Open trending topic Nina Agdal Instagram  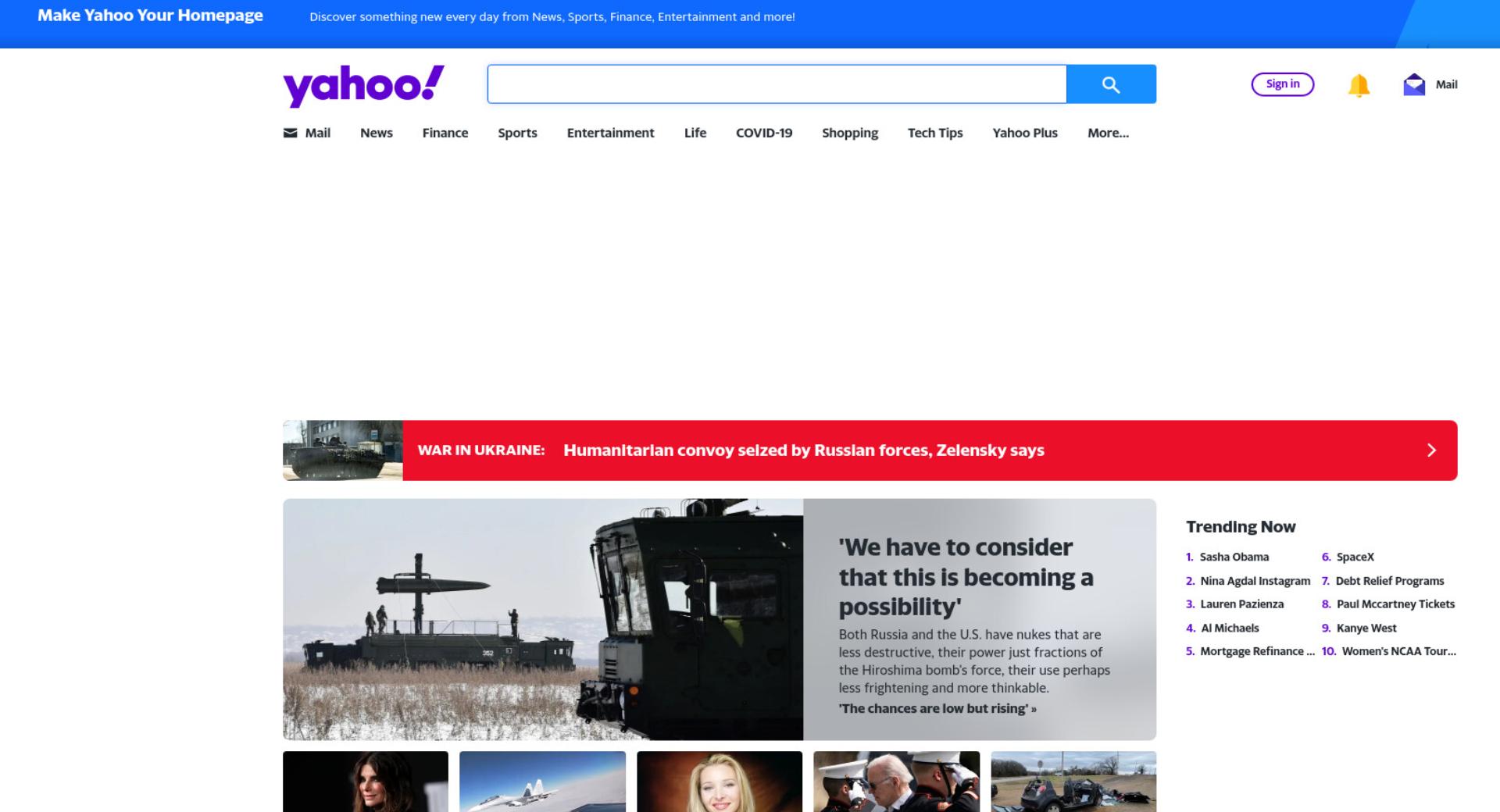(x=1255, y=581)
